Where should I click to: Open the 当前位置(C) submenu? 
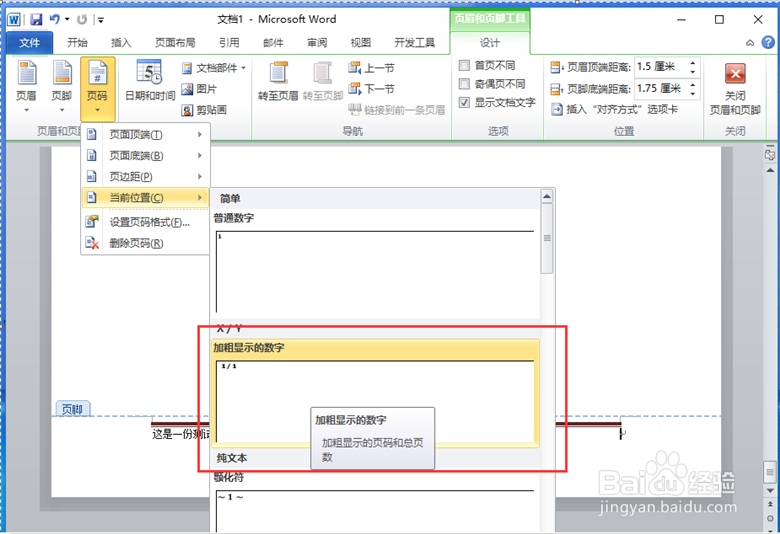pyautogui.click(x=145, y=198)
